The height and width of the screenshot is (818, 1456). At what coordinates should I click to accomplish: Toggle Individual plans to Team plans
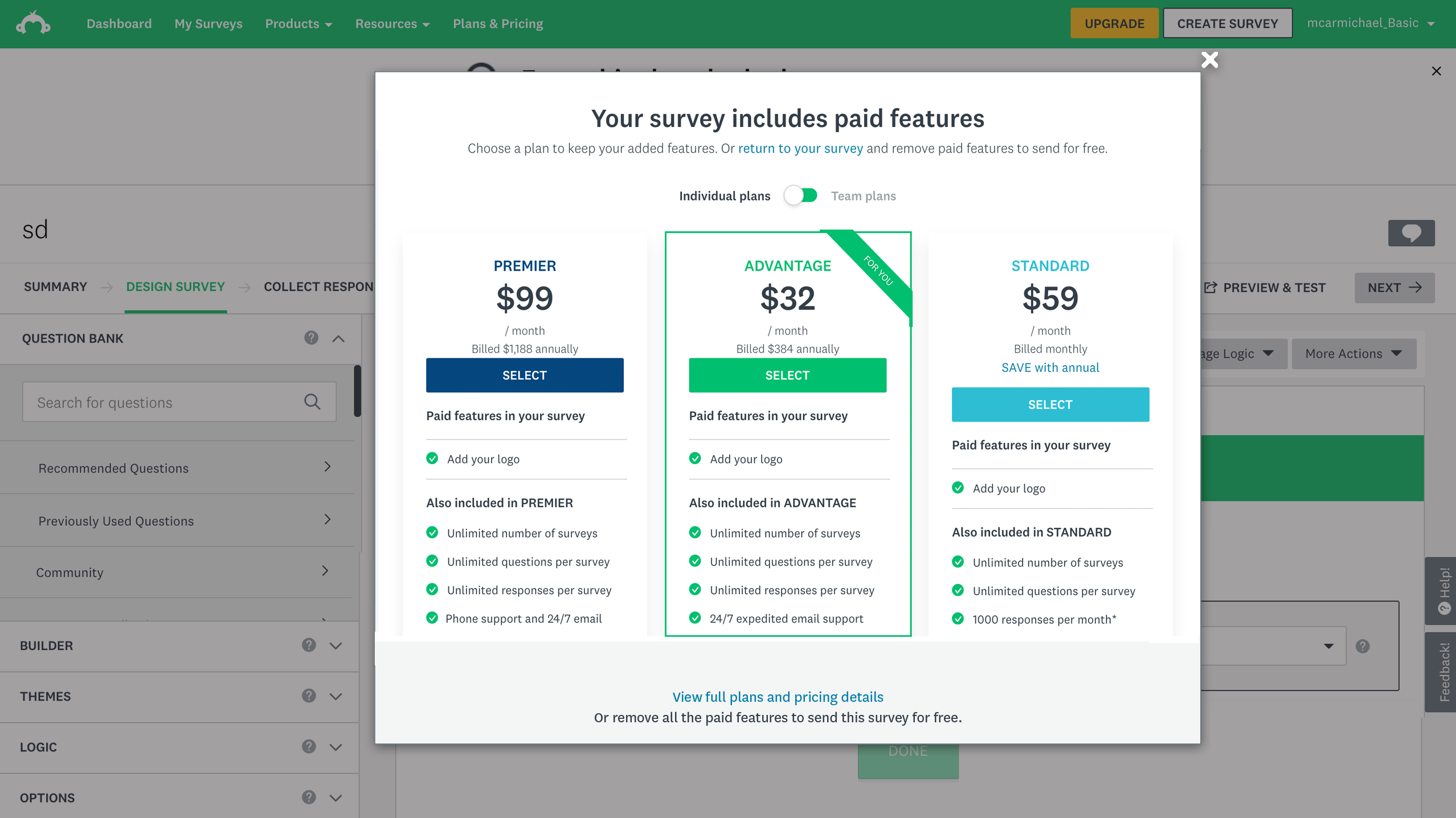tap(800, 195)
